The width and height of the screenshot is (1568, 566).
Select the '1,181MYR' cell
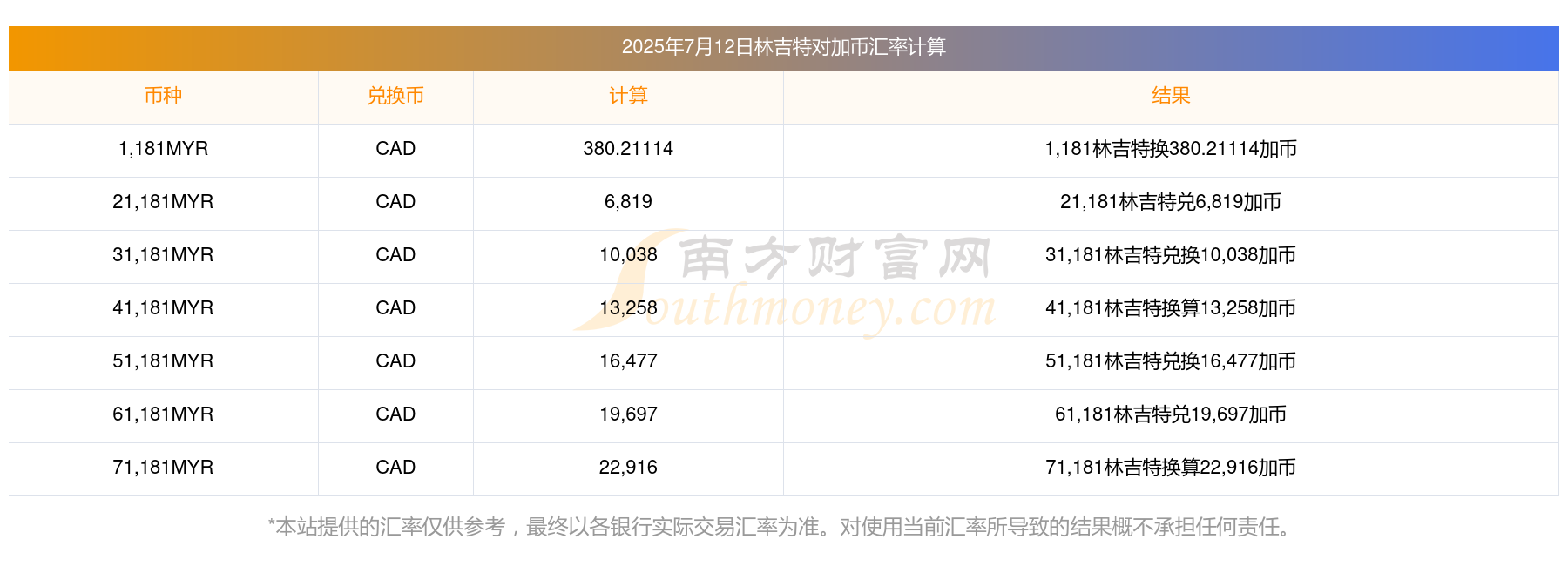[x=163, y=149]
